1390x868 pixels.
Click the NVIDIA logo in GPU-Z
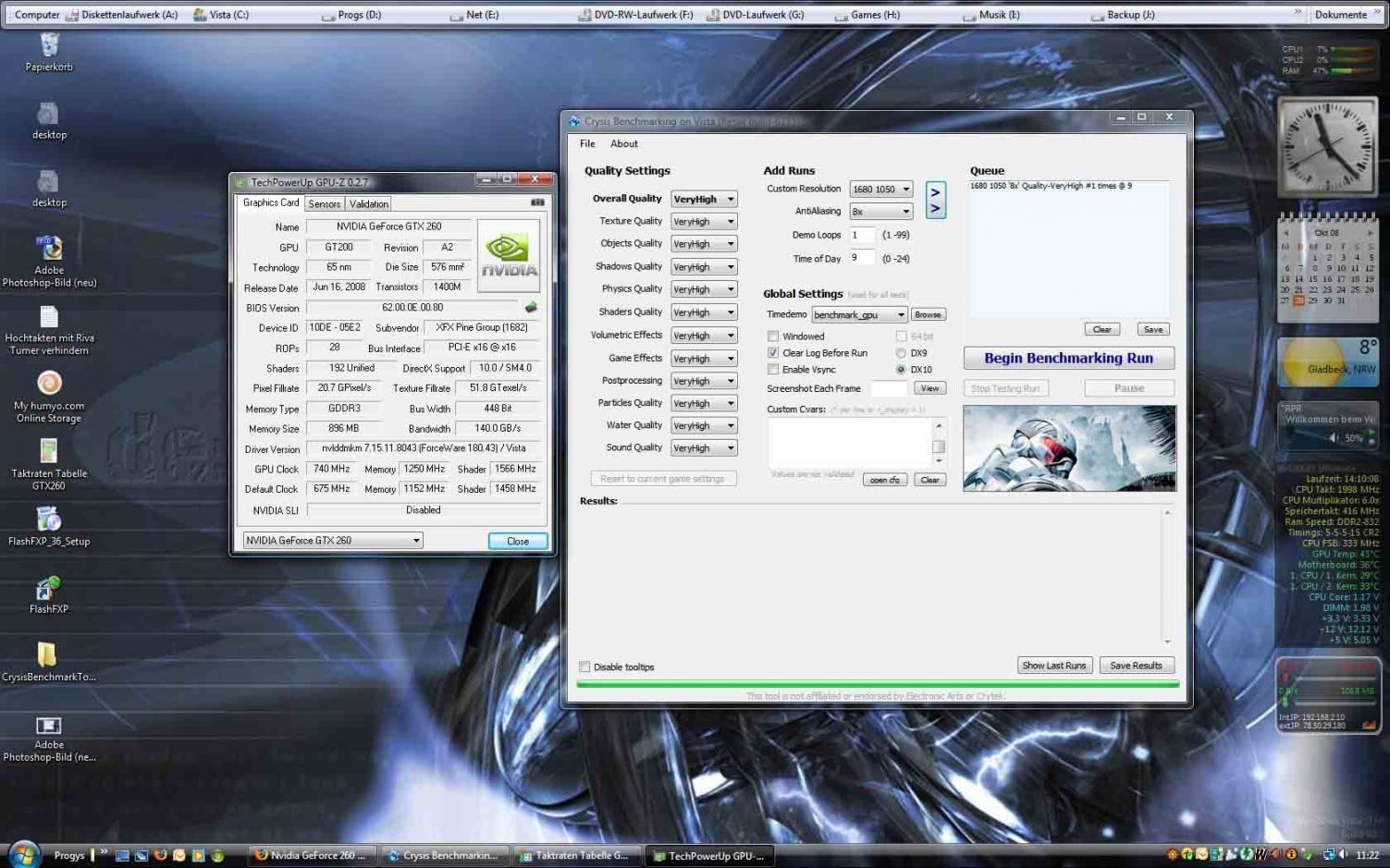509,255
